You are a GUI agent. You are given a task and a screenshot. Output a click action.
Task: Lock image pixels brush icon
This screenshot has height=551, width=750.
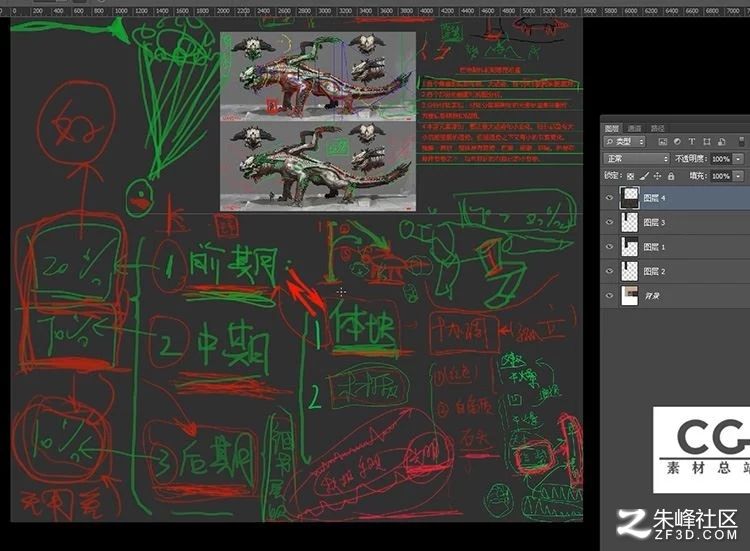[x=644, y=176]
